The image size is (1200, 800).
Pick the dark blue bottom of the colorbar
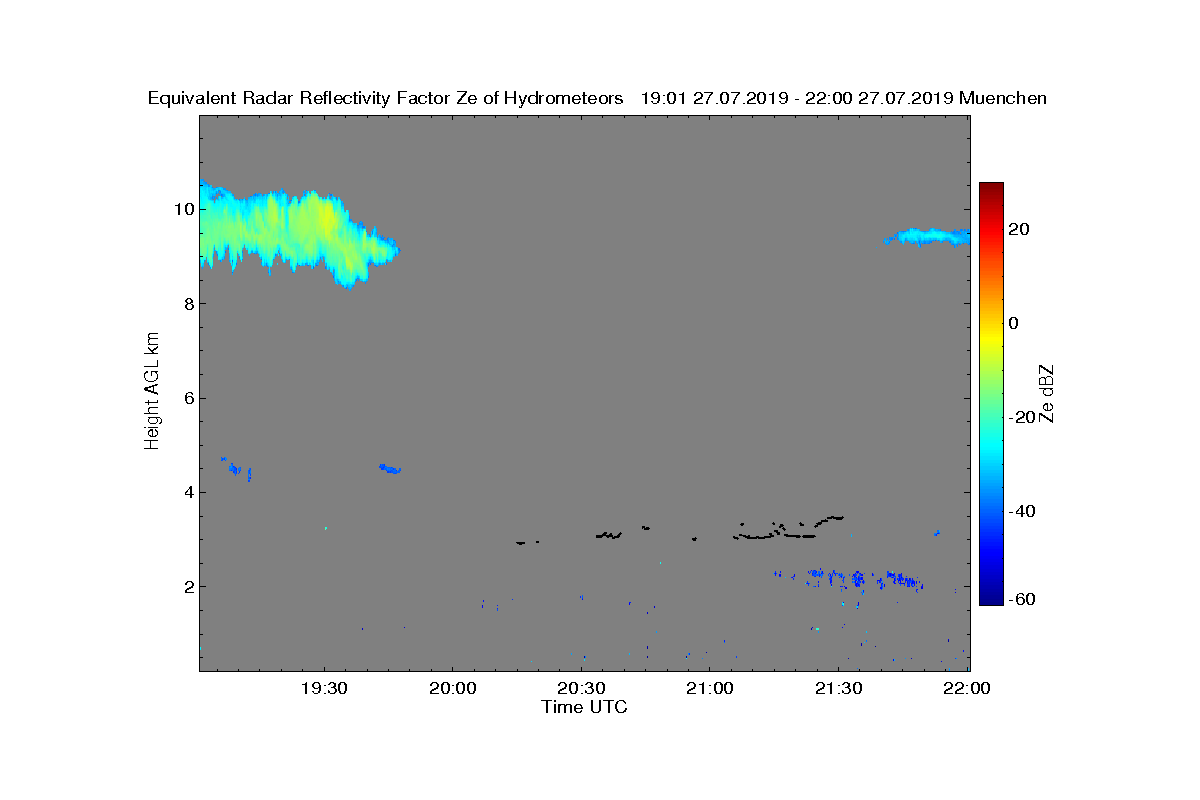click(x=991, y=598)
